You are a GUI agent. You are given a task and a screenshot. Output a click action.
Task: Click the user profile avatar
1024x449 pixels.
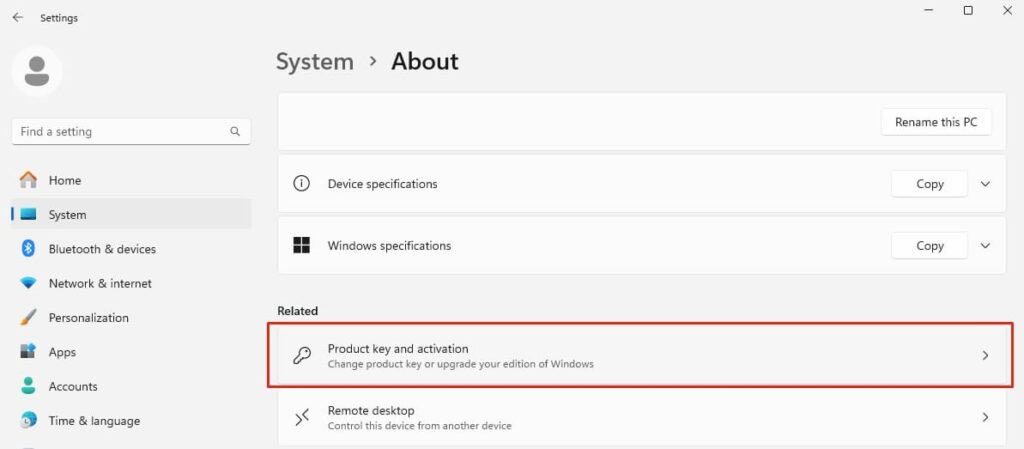pos(37,71)
